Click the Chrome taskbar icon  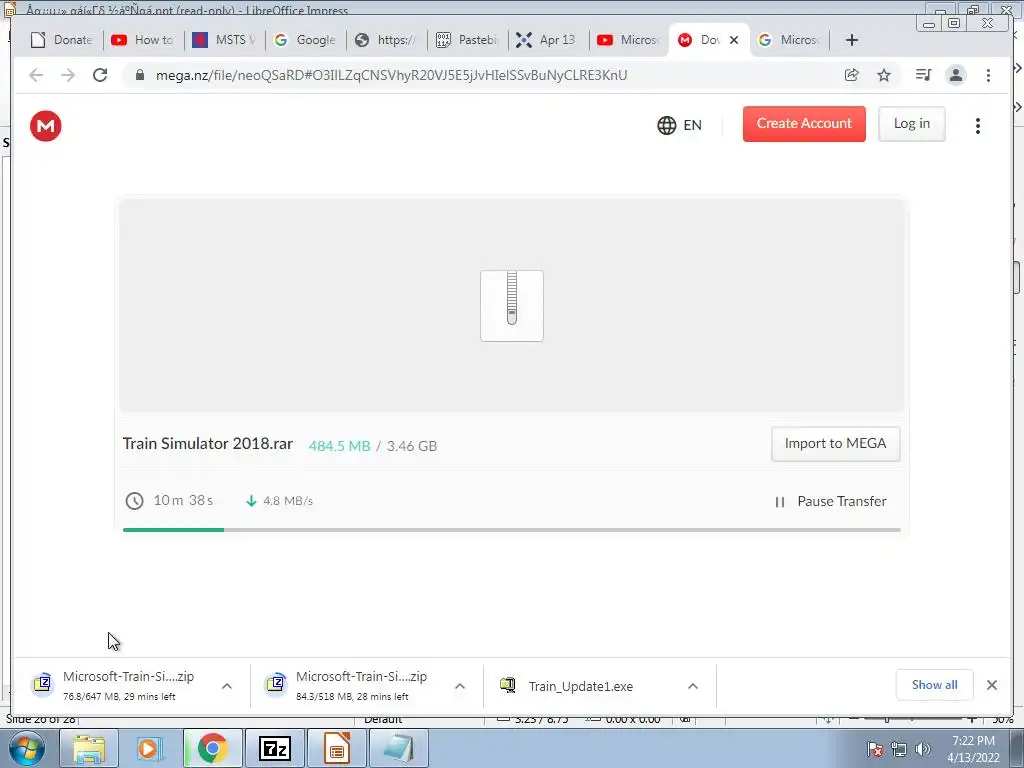[212, 748]
